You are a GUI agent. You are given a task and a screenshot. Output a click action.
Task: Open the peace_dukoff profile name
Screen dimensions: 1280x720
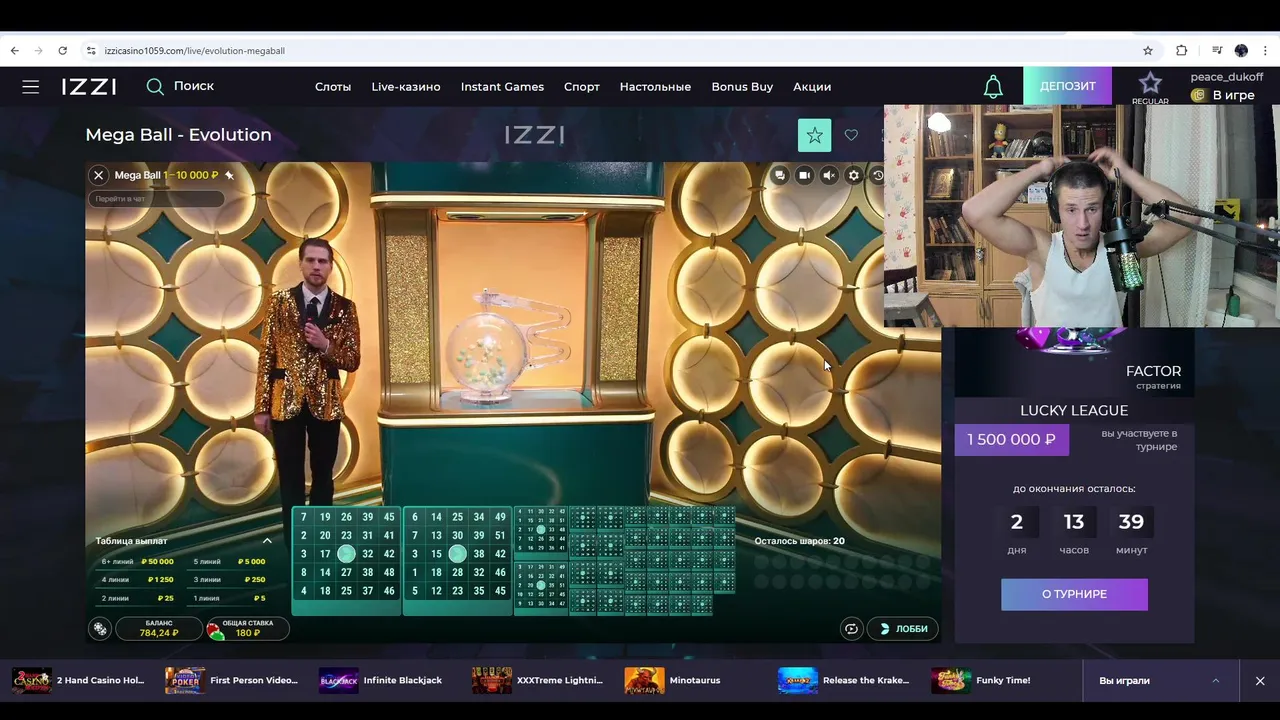pos(1226,77)
